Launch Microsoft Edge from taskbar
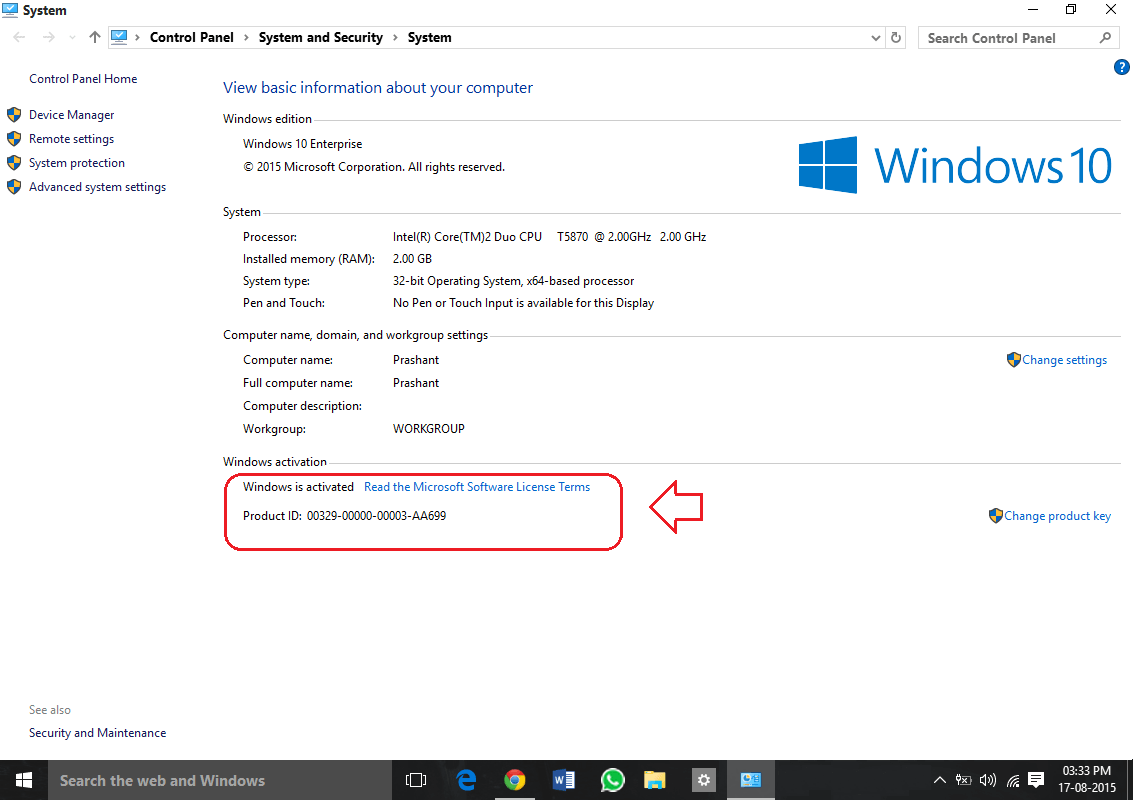Viewport: 1133px width, 800px height. point(467,780)
